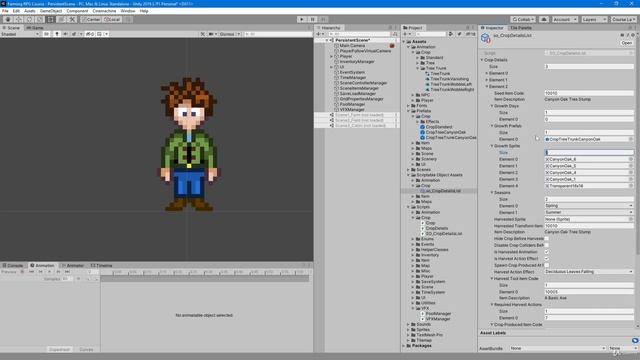Open Account dropdown
Screen dimensions: 640x360
click(x=565, y=19)
